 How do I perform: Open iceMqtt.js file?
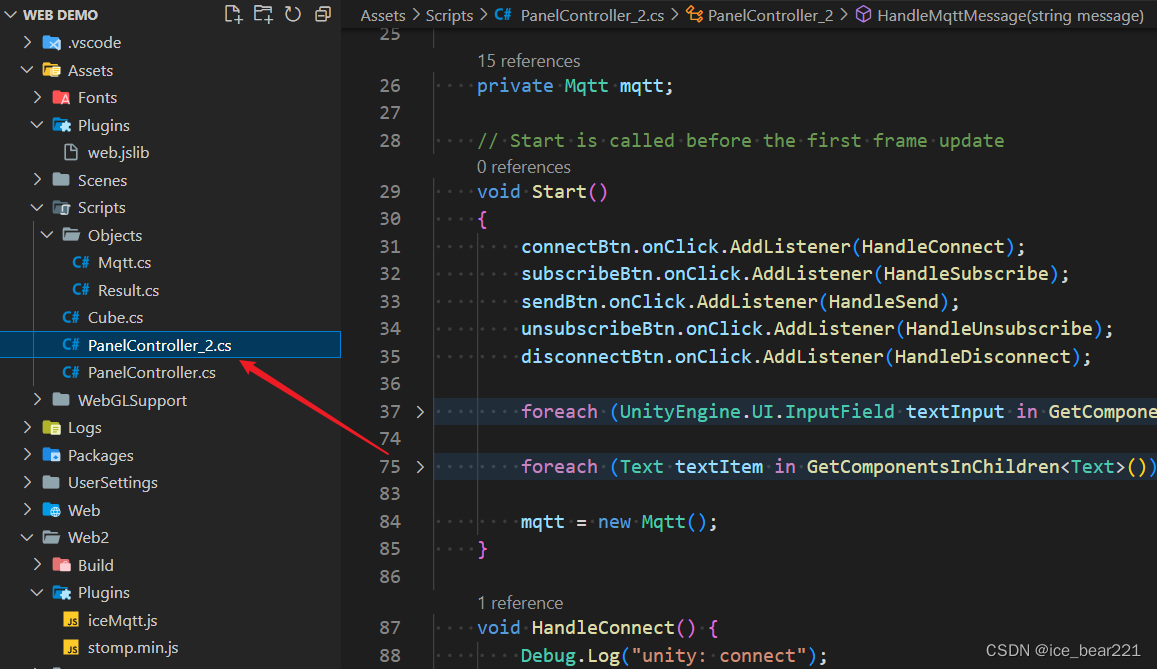(122, 620)
